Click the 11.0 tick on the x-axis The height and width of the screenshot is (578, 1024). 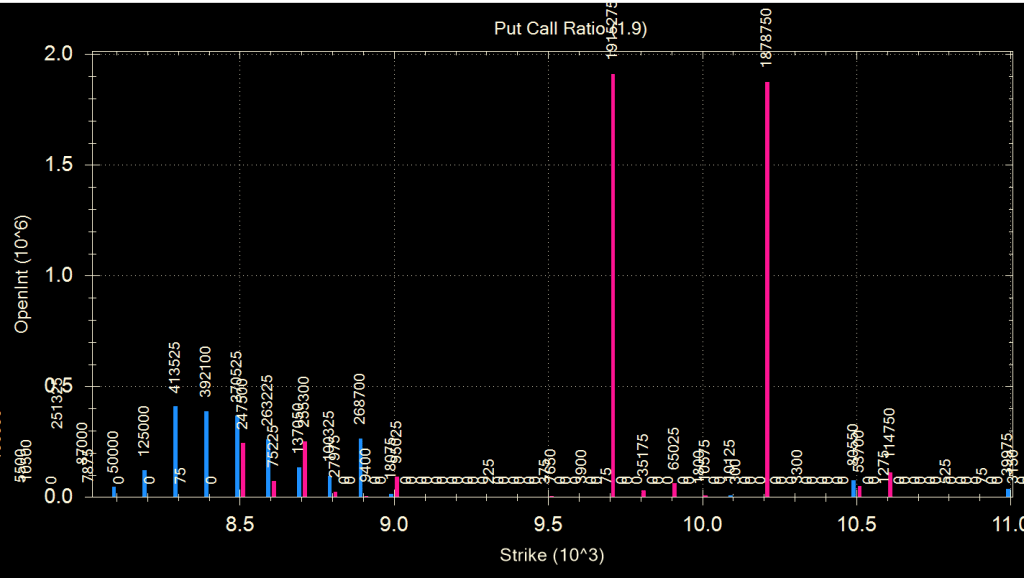tap(1008, 523)
